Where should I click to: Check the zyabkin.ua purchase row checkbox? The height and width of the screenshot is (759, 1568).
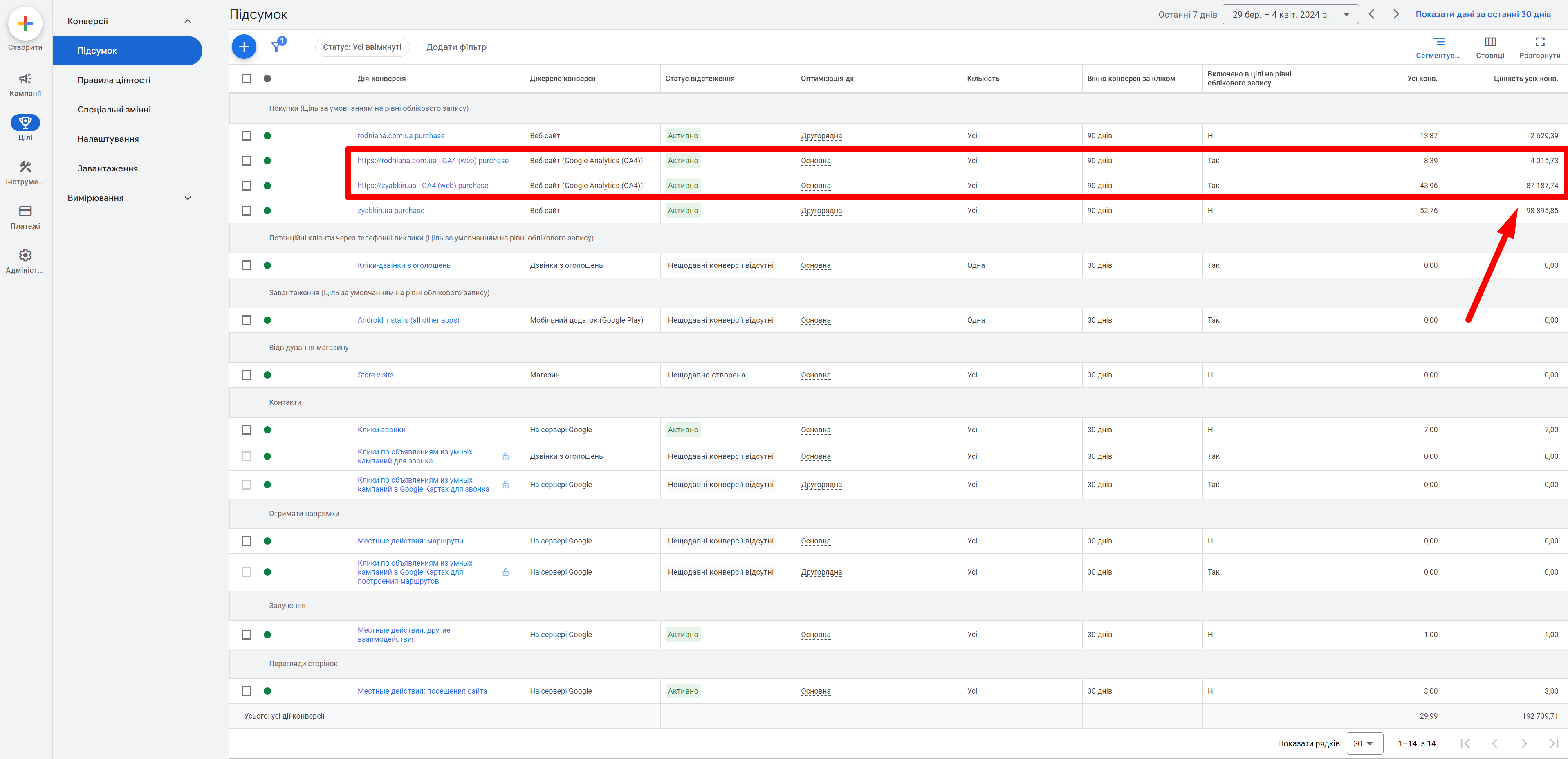(247, 211)
